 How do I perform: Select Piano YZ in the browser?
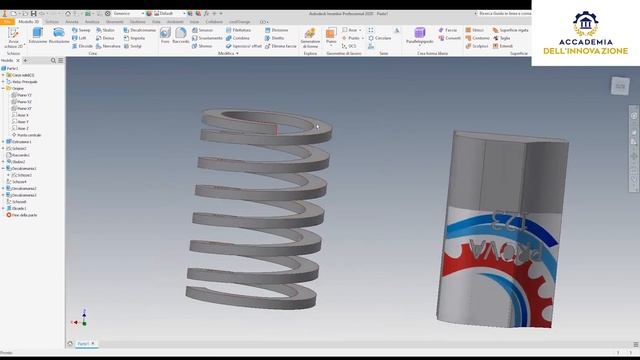[x=22, y=95]
